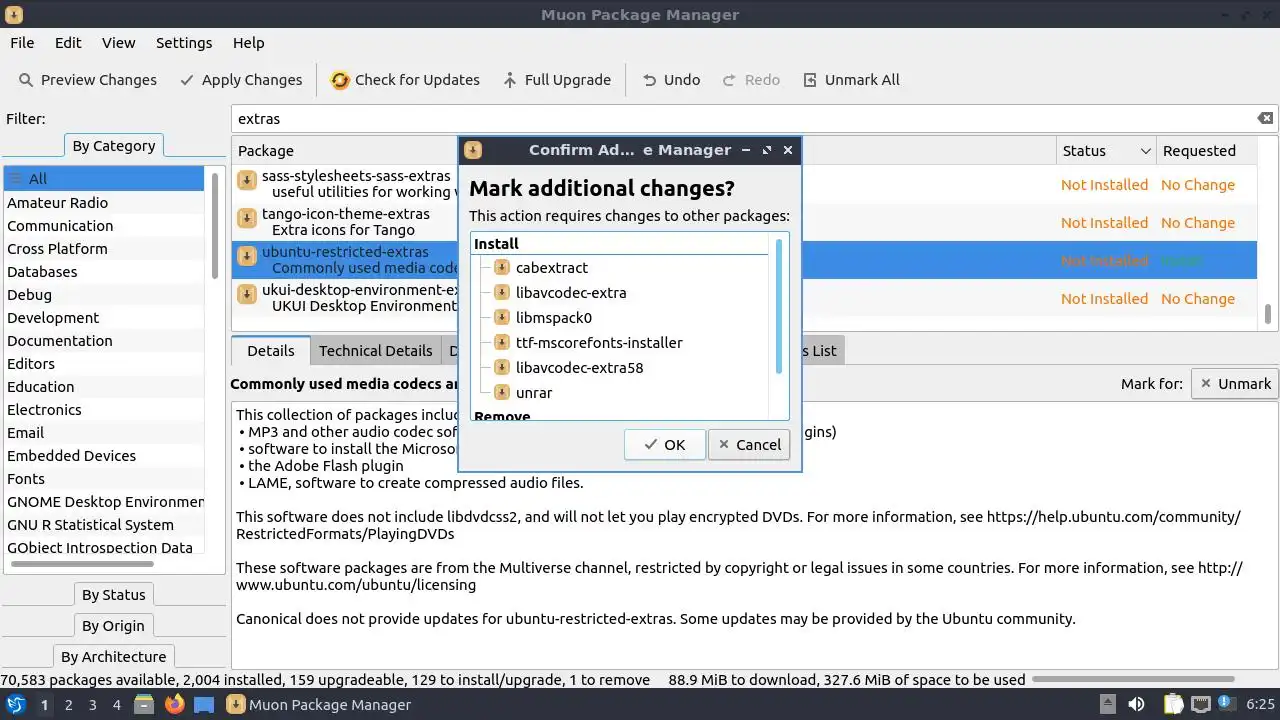
Task: Open the Settings menu
Action: click(184, 43)
